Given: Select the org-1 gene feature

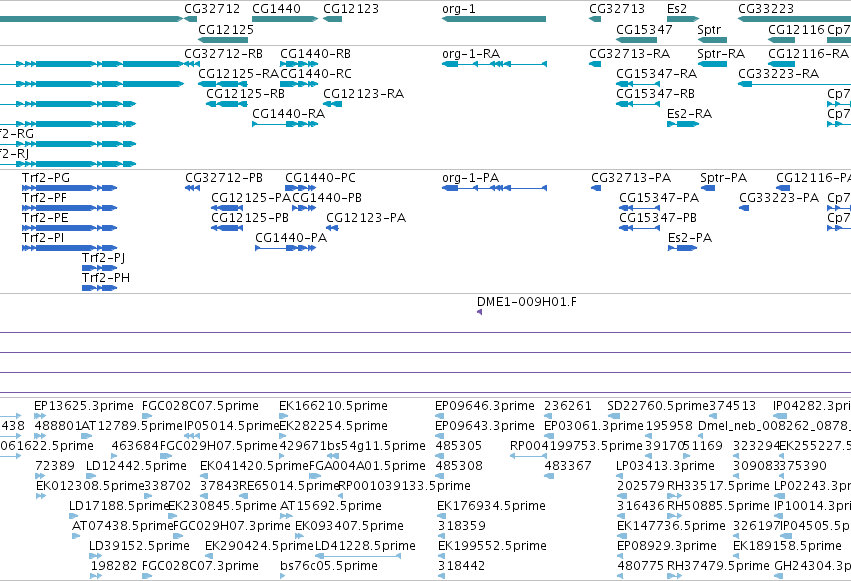Looking at the screenshot, I should (x=494, y=19).
